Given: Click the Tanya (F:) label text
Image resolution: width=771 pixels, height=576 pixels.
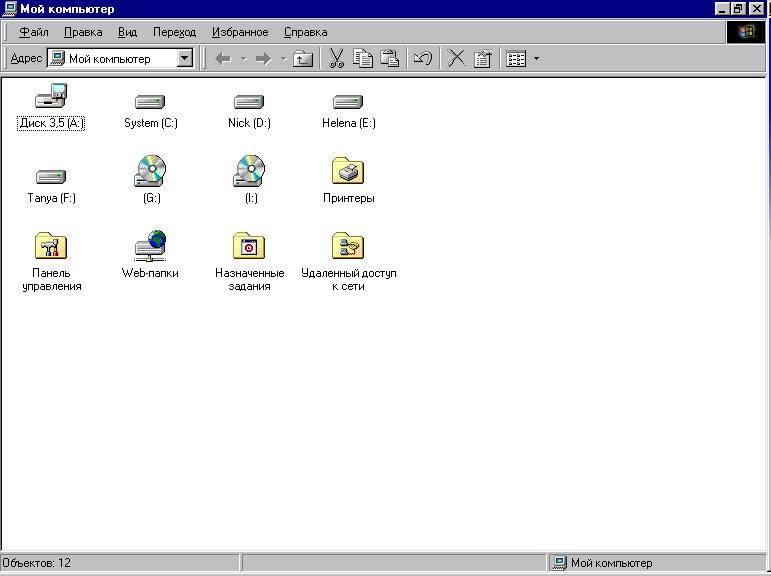Looking at the screenshot, I should pyautogui.click(x=51, y=198).
